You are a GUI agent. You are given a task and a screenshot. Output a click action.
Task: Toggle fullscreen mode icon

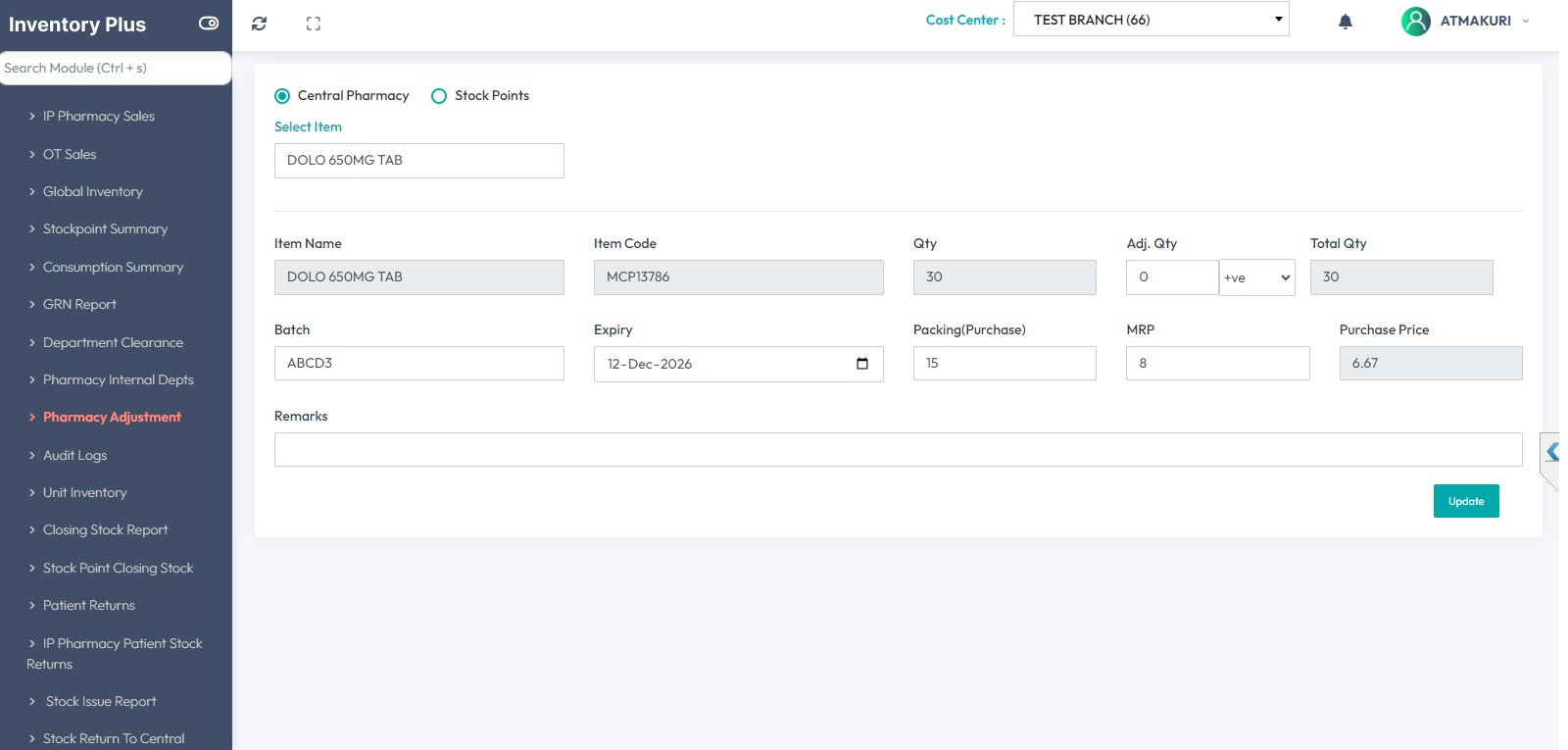314,24
